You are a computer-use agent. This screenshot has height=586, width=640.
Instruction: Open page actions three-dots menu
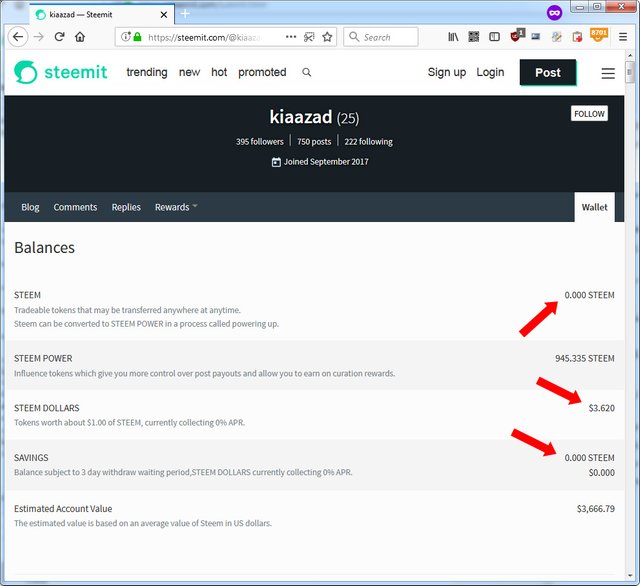[x=291, y=37]
